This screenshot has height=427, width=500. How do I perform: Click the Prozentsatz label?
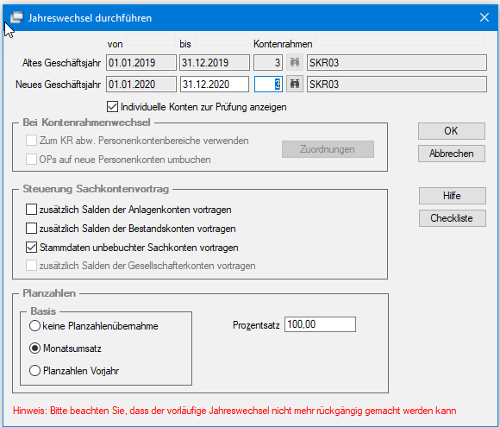point(256,325)
